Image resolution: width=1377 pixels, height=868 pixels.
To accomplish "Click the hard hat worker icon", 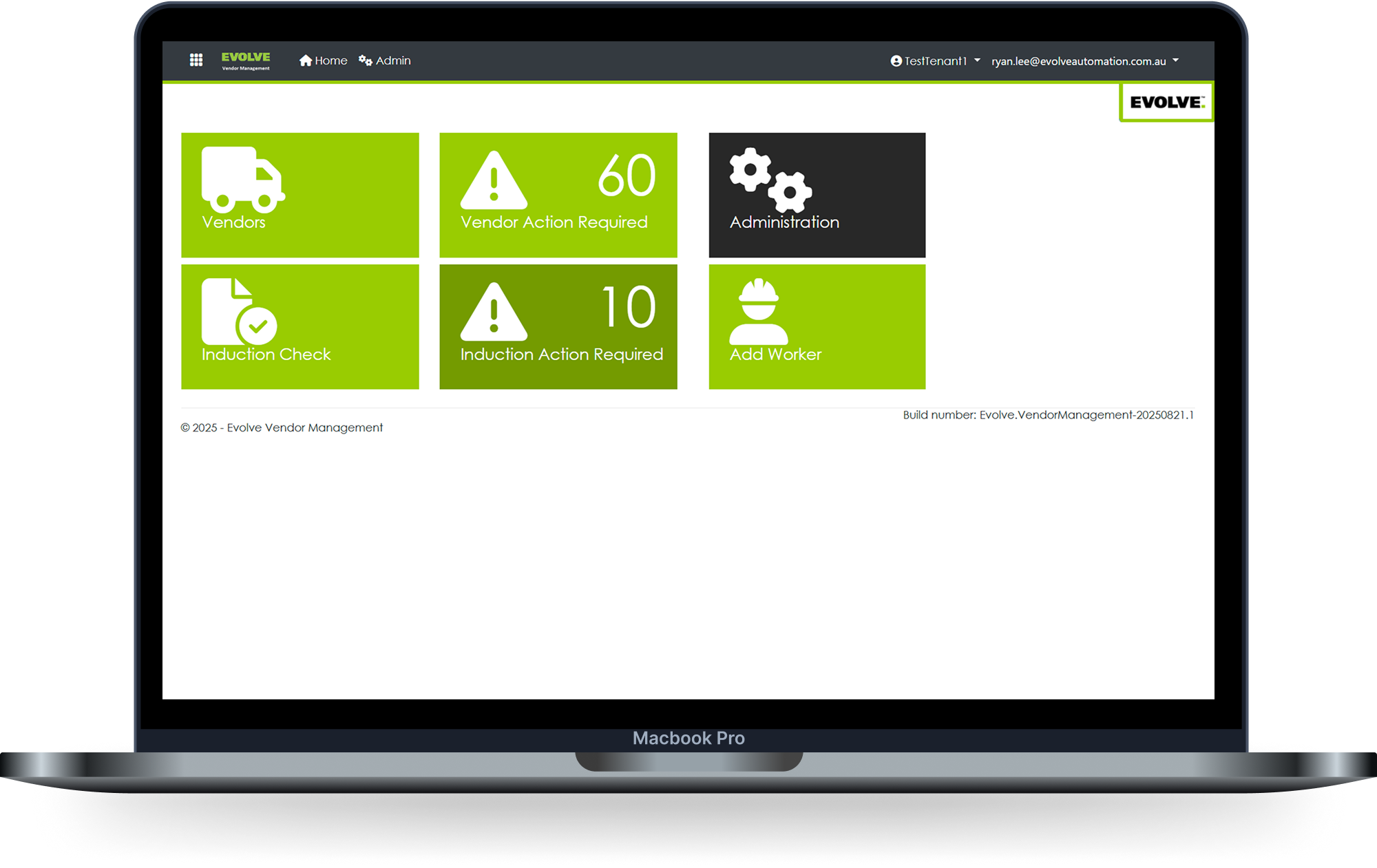I will [759, 311].
